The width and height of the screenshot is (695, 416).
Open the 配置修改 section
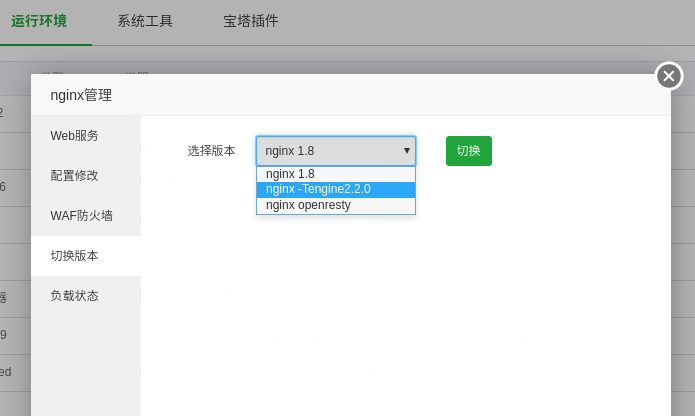86,176
